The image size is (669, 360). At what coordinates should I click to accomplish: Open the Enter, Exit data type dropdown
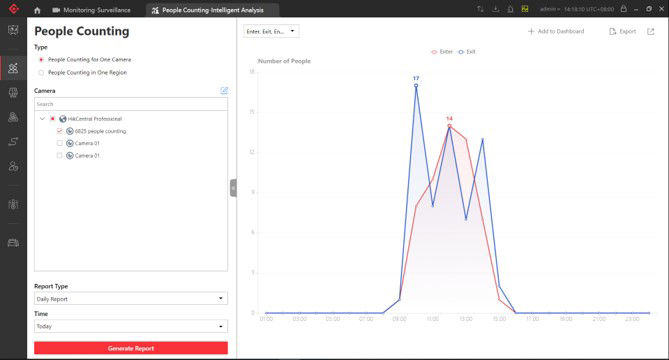point(271,31)
